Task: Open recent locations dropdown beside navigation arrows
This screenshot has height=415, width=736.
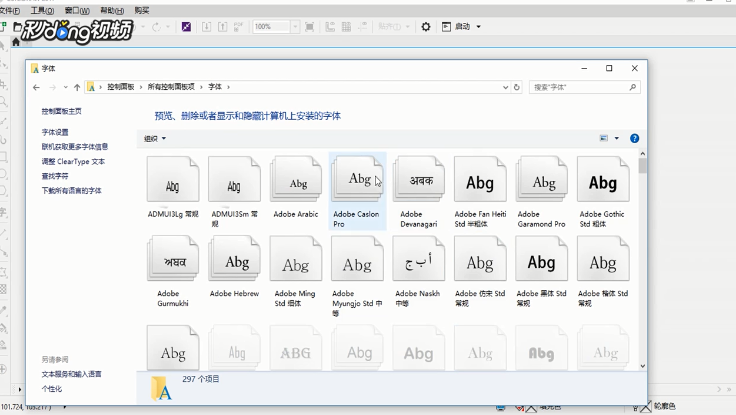Action: pyautogui.click(x=65, y=87)
